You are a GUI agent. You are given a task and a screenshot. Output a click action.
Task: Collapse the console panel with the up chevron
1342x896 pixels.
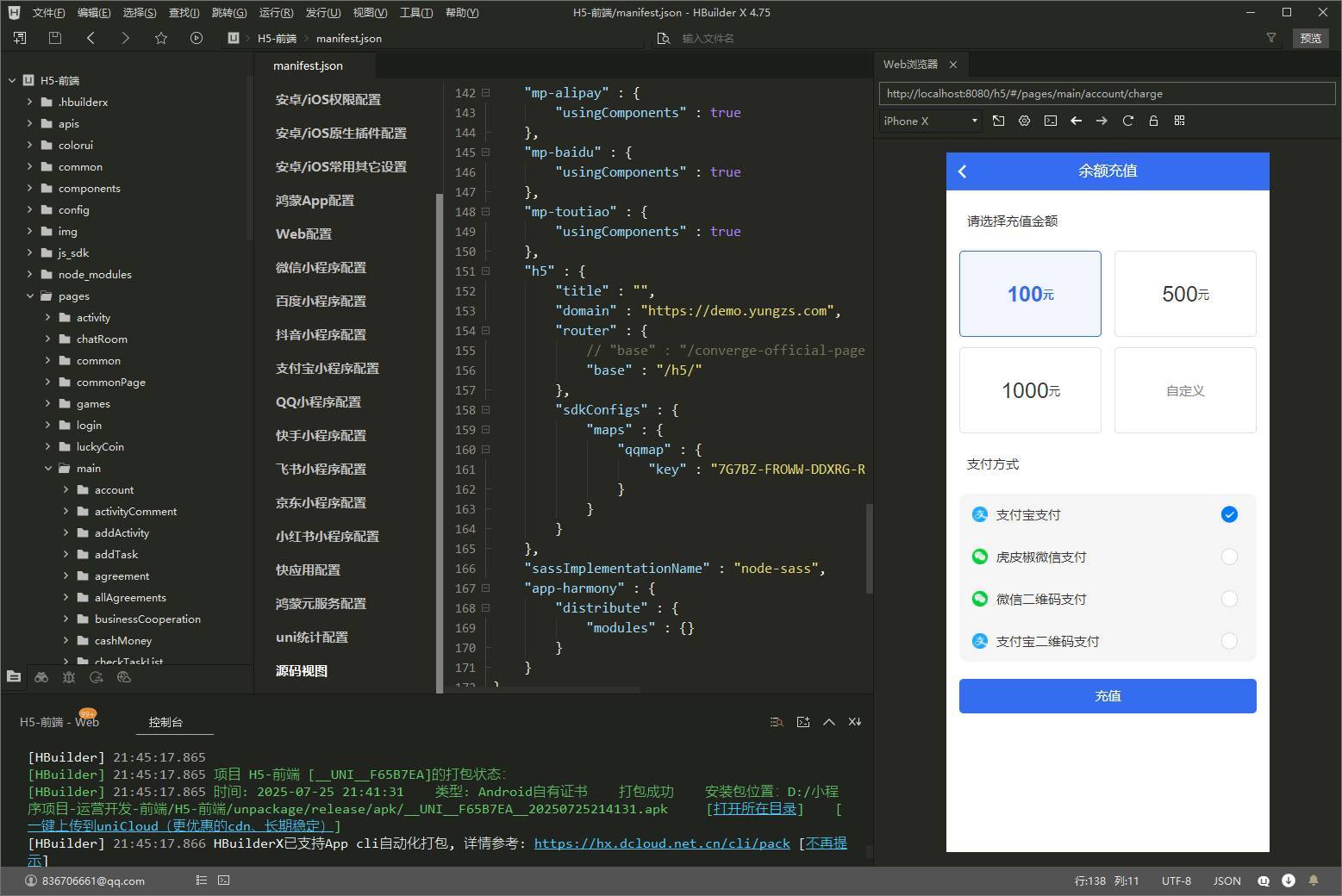pyautogui.click(x=828, y=722)
